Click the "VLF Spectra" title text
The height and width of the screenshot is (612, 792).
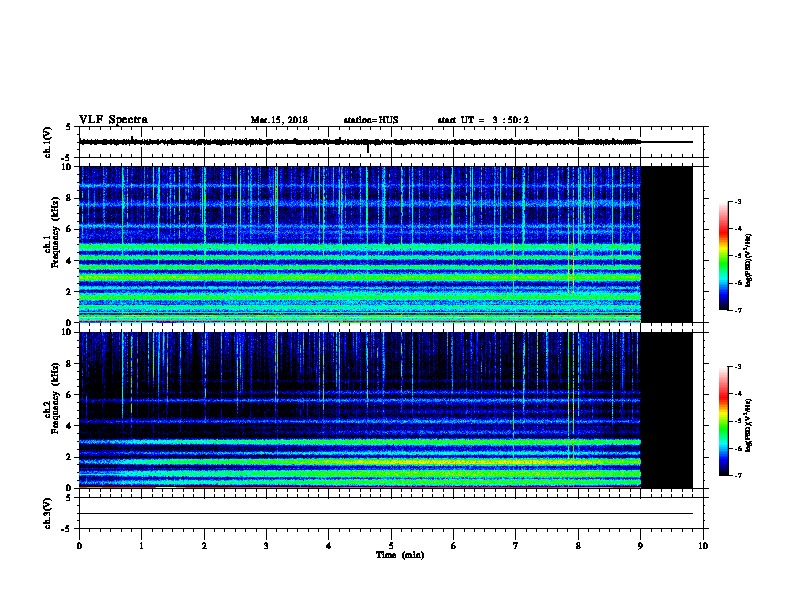[113, 120]
